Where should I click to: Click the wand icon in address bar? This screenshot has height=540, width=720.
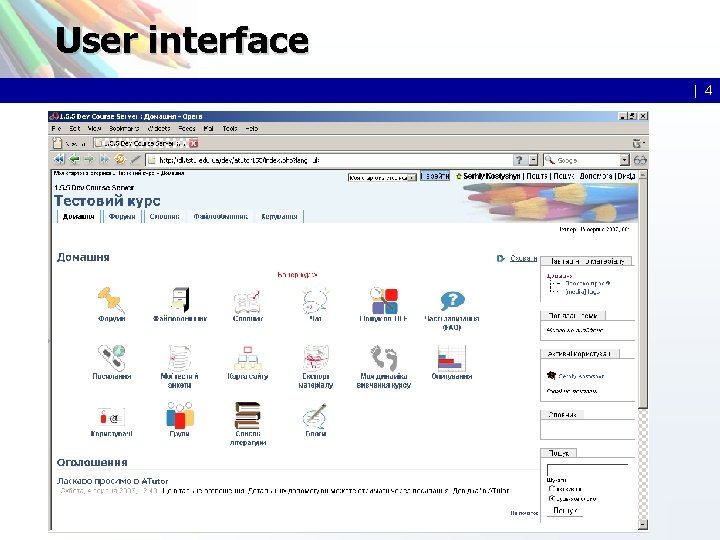[x=135, y=159]
